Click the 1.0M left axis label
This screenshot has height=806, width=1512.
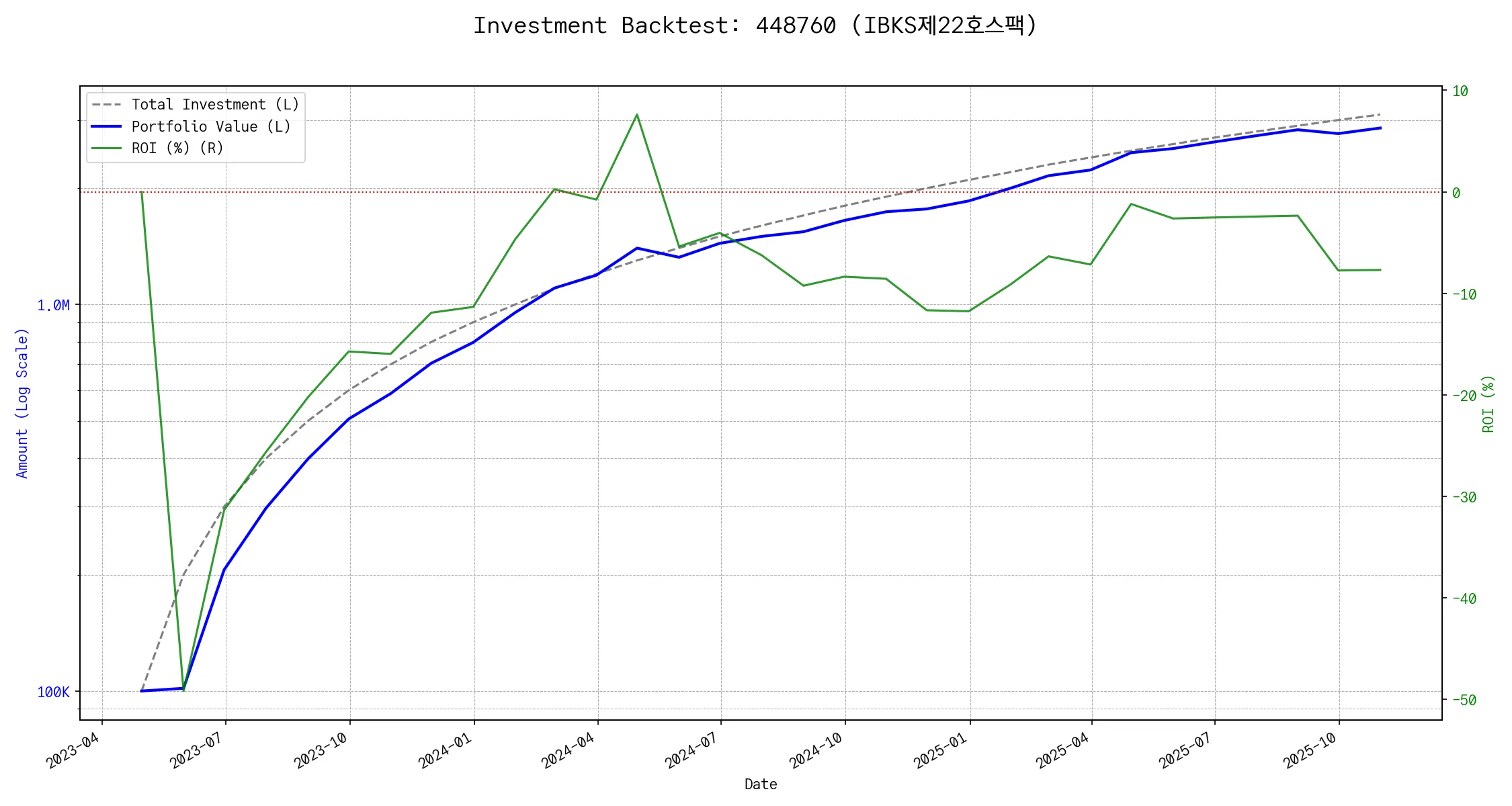[x=53, y=306]
